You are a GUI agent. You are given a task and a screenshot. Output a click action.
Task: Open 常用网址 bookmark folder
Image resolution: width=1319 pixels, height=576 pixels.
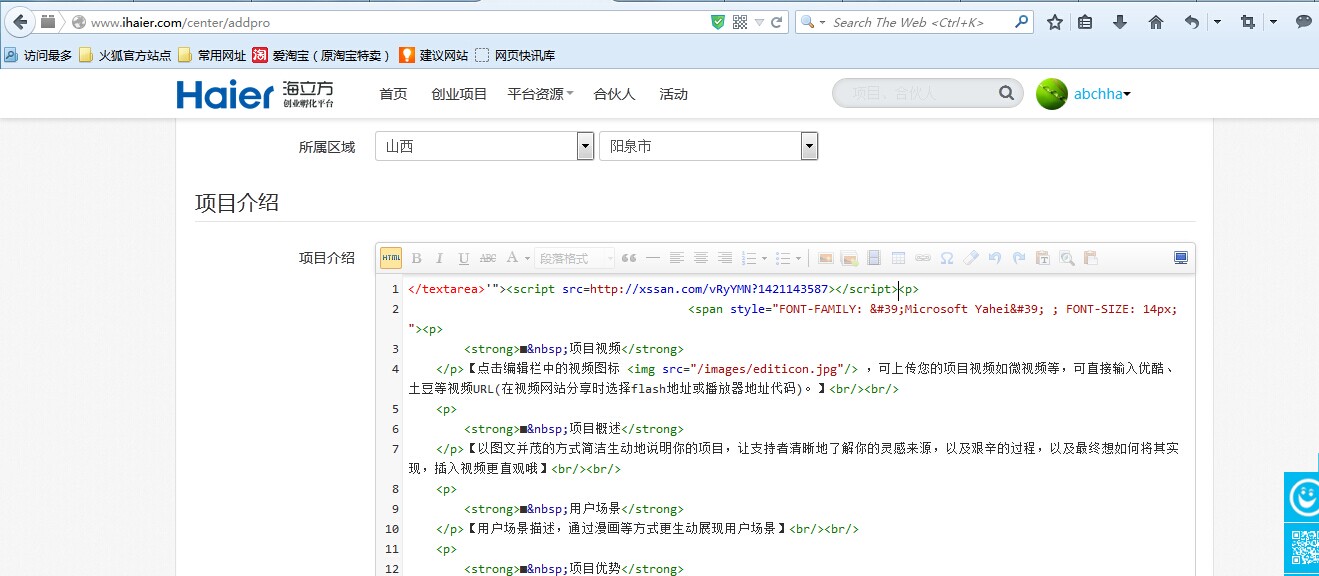click(x=212, y=56)
